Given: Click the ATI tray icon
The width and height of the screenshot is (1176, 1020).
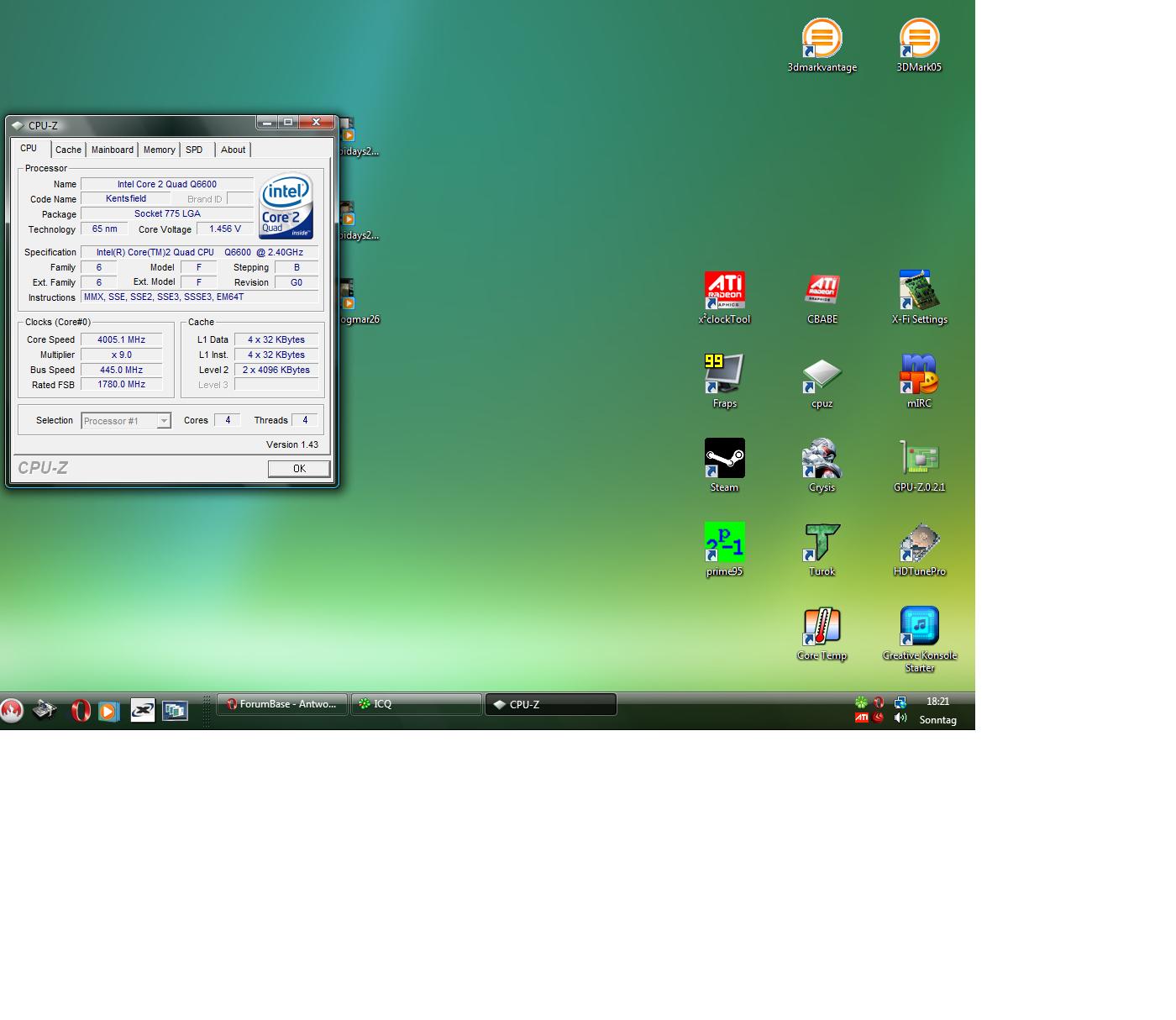Looking at the screenshot, I should click(861, 718).
